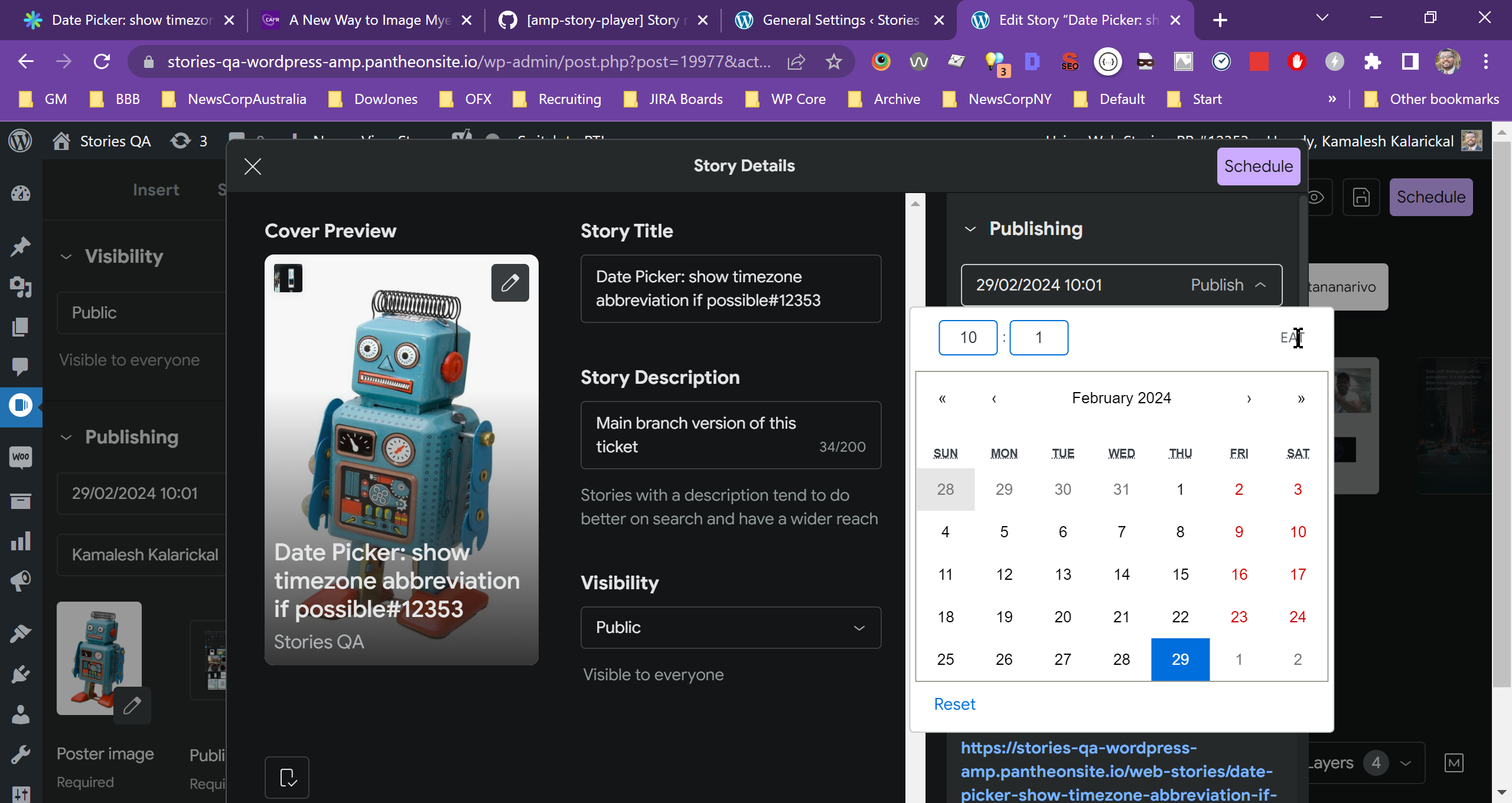Open the Tools wrench sidebar icon

coord(21,754)
